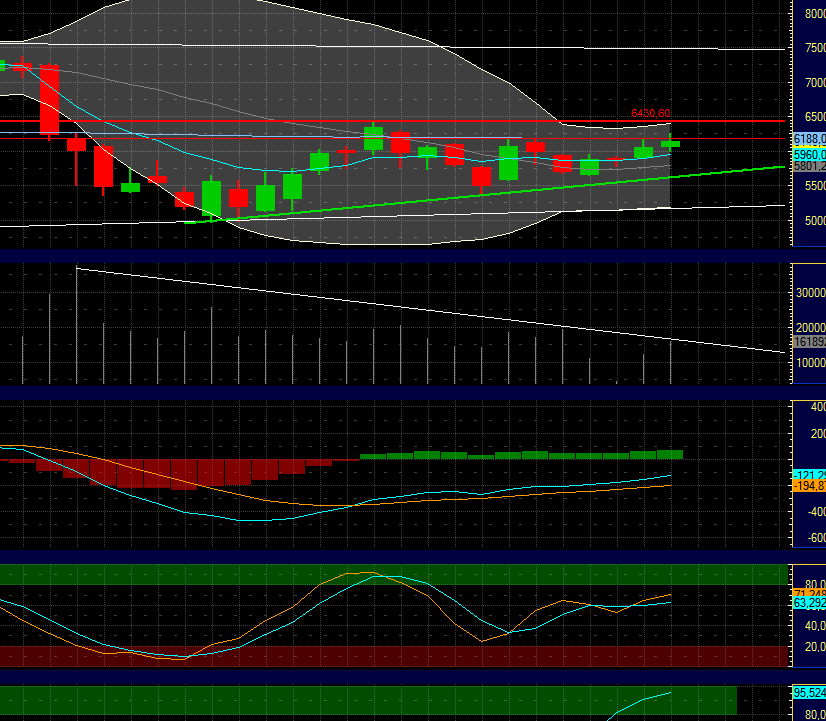Select the orange 71.248 stochastic value tag
The width and height of the screenshot is (826, 721).
tap(805, 593)
